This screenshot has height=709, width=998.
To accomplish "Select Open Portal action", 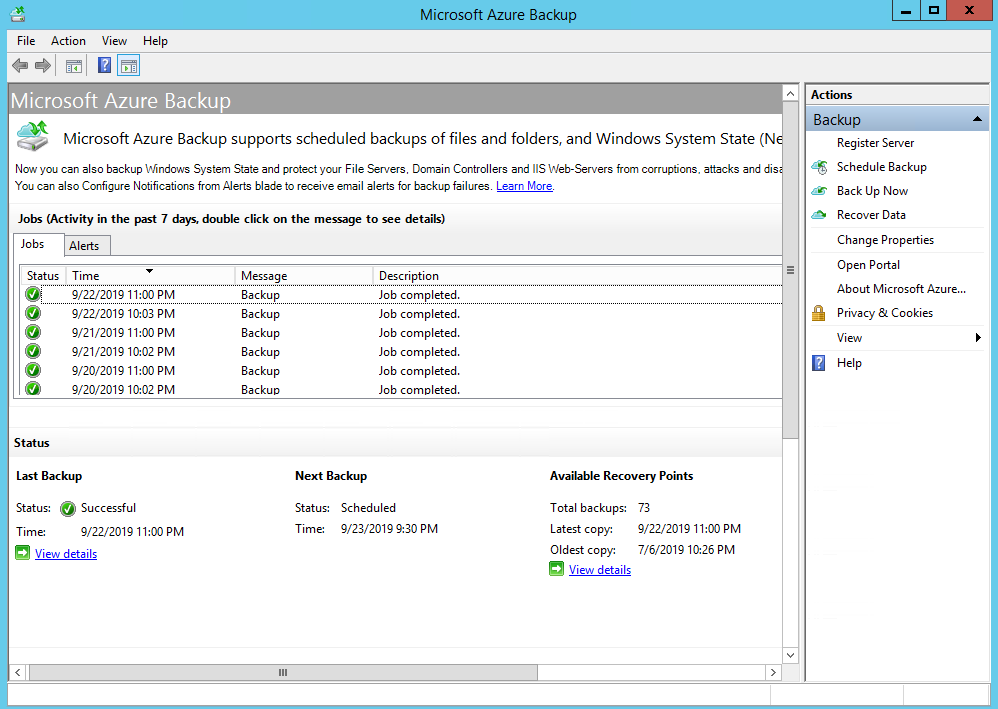I will 868,265.
